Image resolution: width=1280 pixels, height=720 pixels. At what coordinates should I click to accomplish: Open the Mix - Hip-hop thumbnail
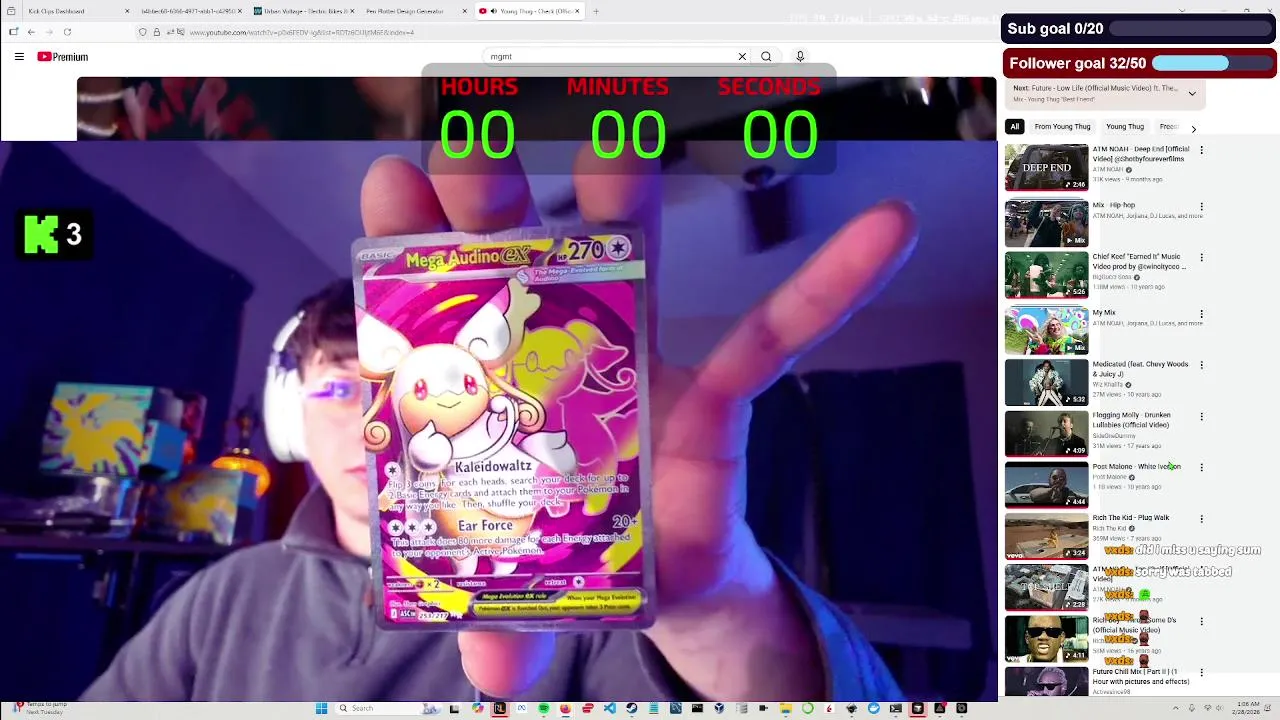click(1046, 223)
